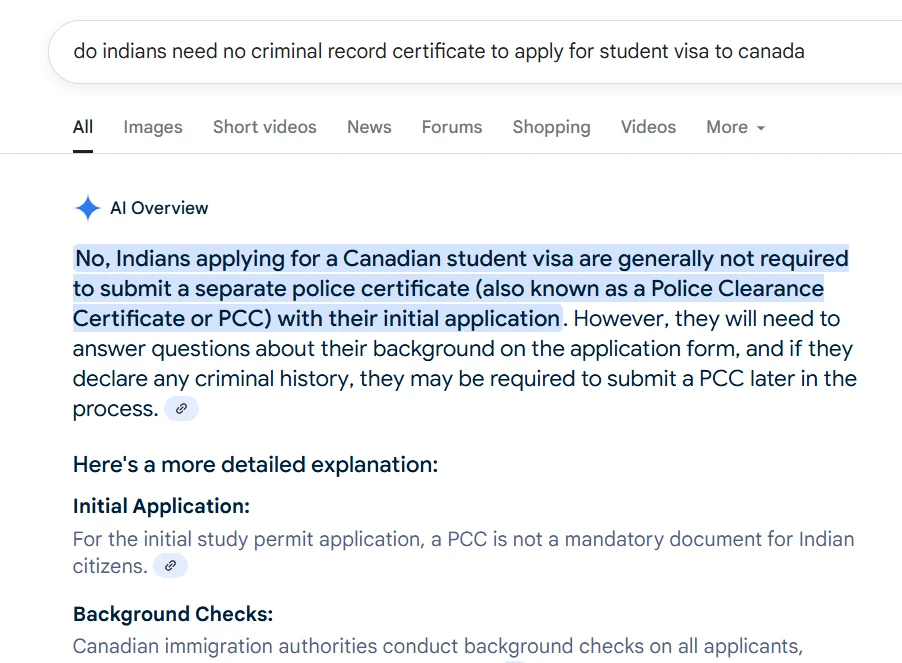Expand the More search filters dropdown
Image resolution: width=902 pixels, height=663 pixels.
(735, 127)
